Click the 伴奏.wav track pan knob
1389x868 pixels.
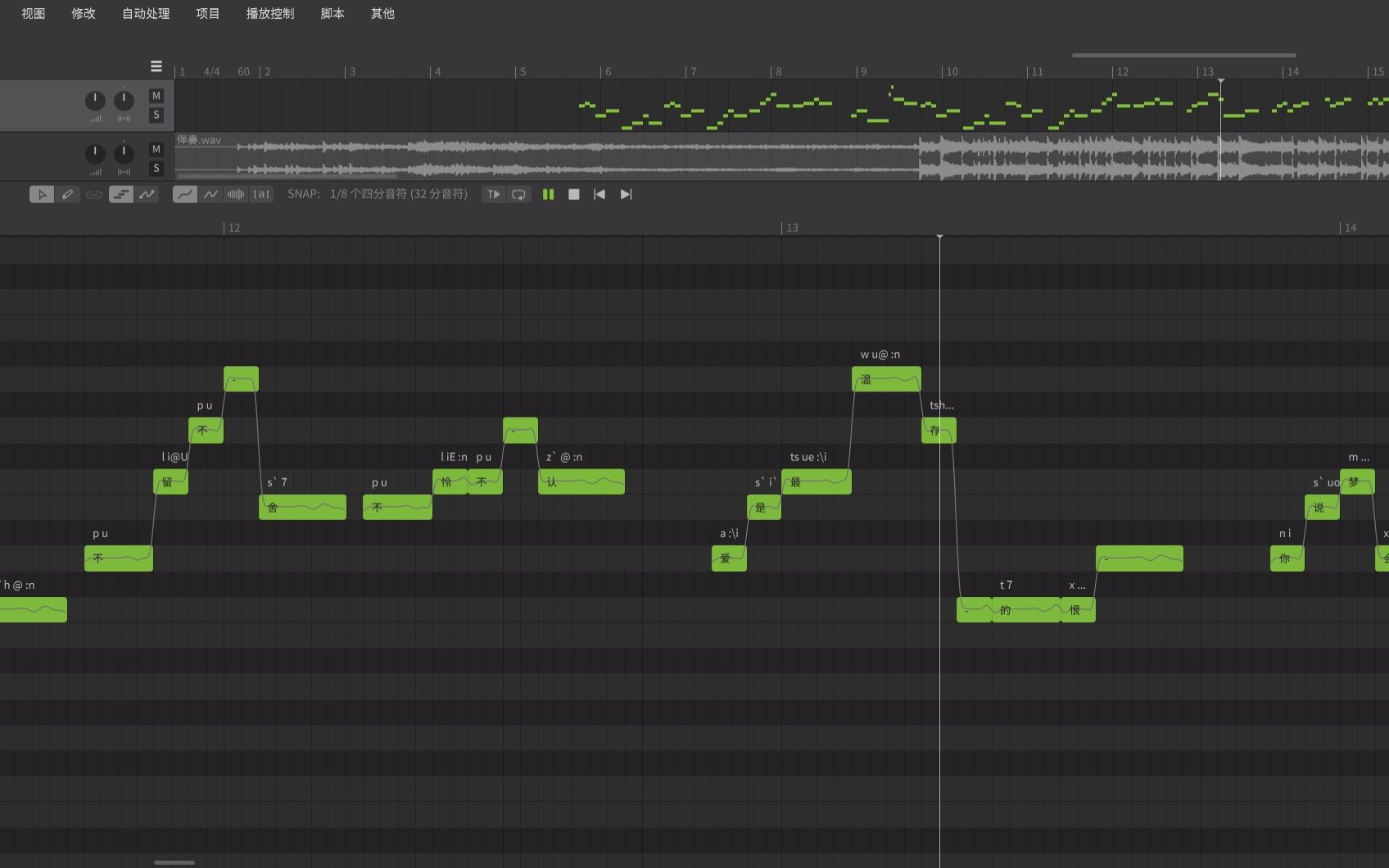(x=124, y=154)
